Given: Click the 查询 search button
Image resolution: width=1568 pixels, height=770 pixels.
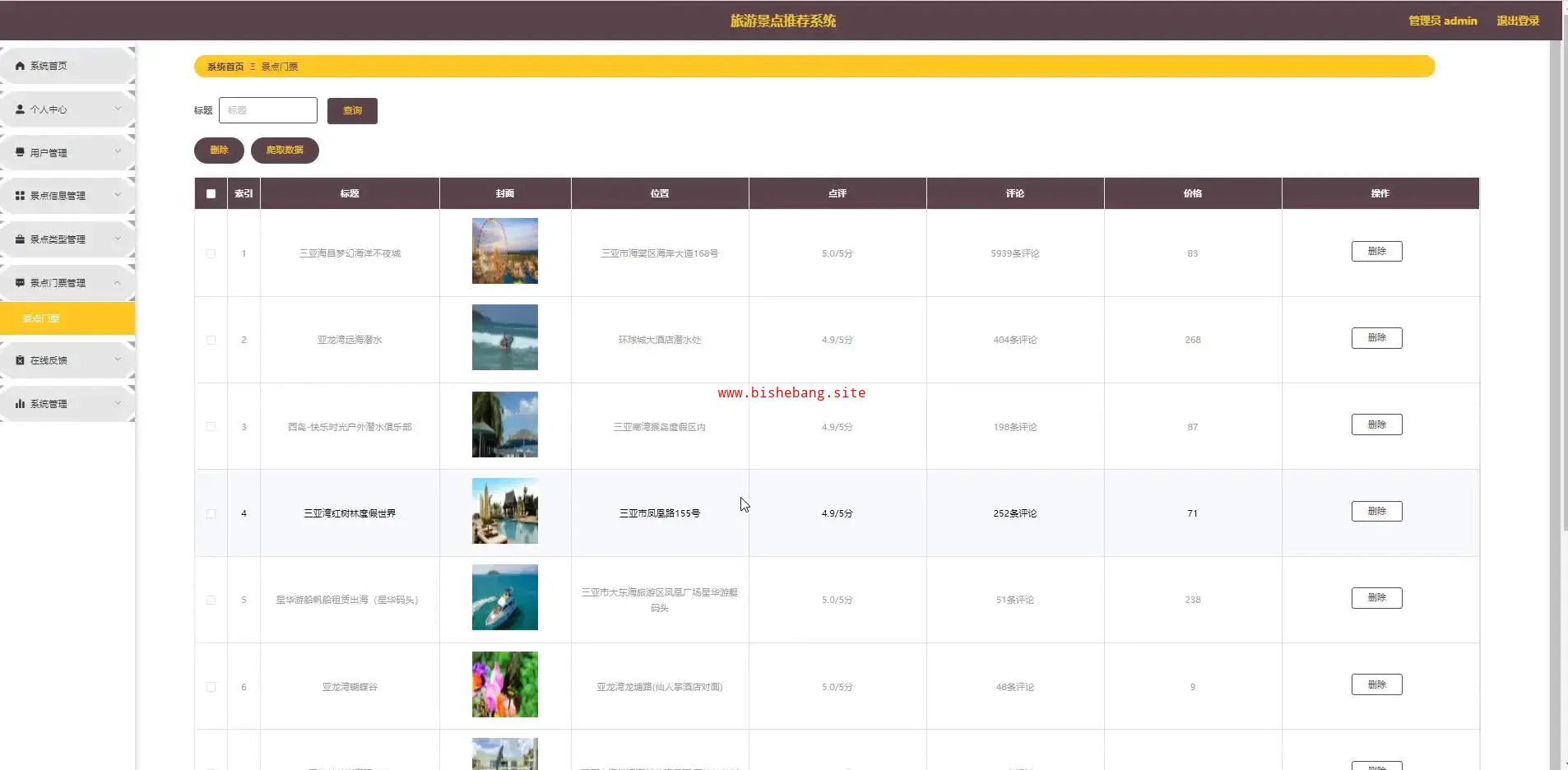Looking at the screenshot, I should (x=352, y=111).
